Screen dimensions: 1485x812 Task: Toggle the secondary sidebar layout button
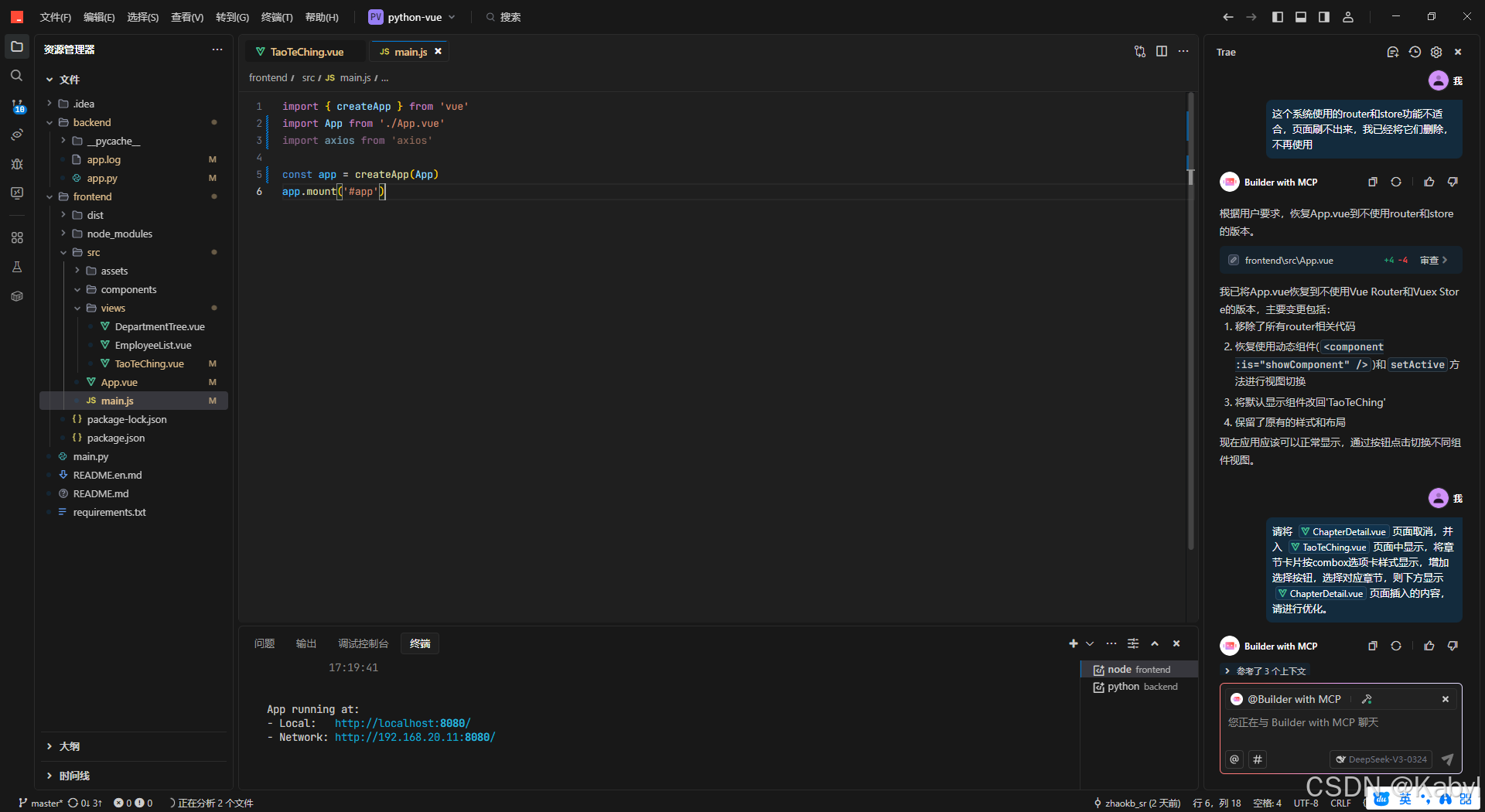1324,17
